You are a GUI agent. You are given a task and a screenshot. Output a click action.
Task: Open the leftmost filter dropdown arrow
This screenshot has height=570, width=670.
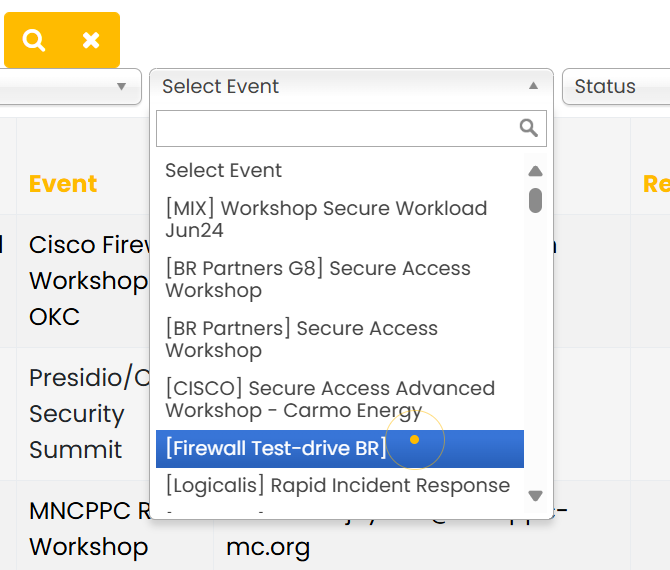(122, 86)
